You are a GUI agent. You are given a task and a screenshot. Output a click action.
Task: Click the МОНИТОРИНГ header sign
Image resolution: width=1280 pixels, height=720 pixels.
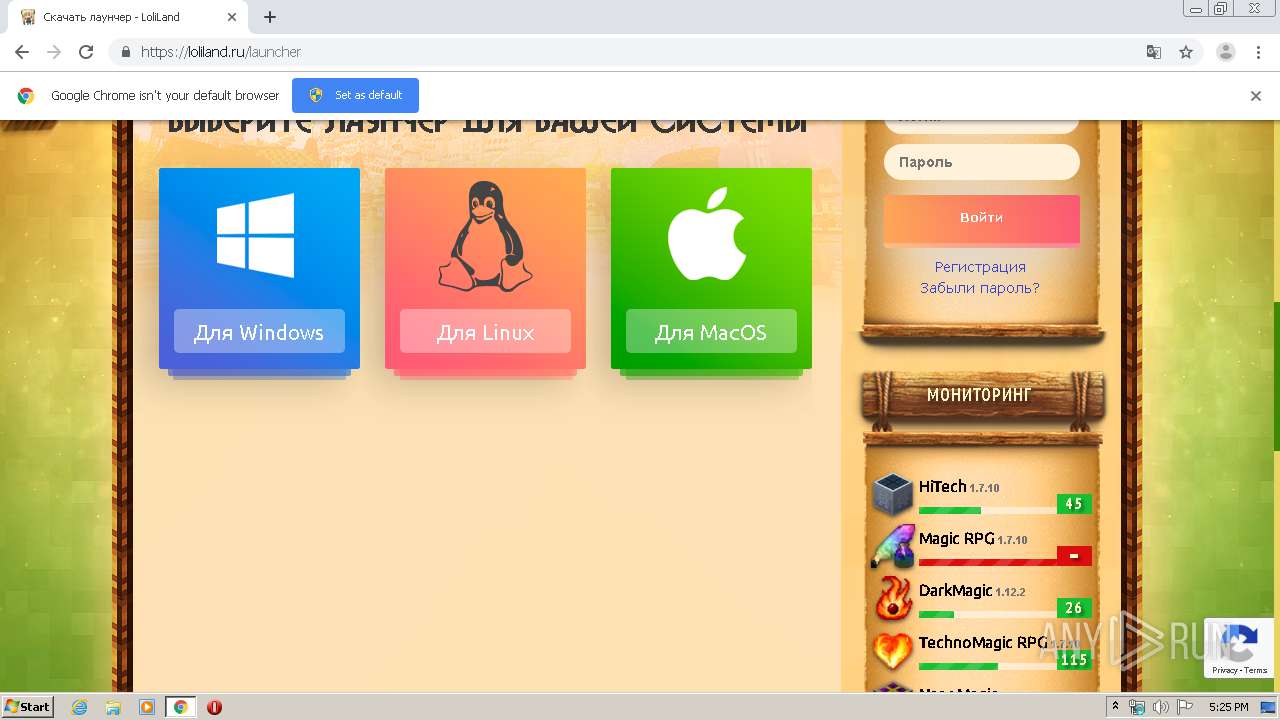(980, 395)
